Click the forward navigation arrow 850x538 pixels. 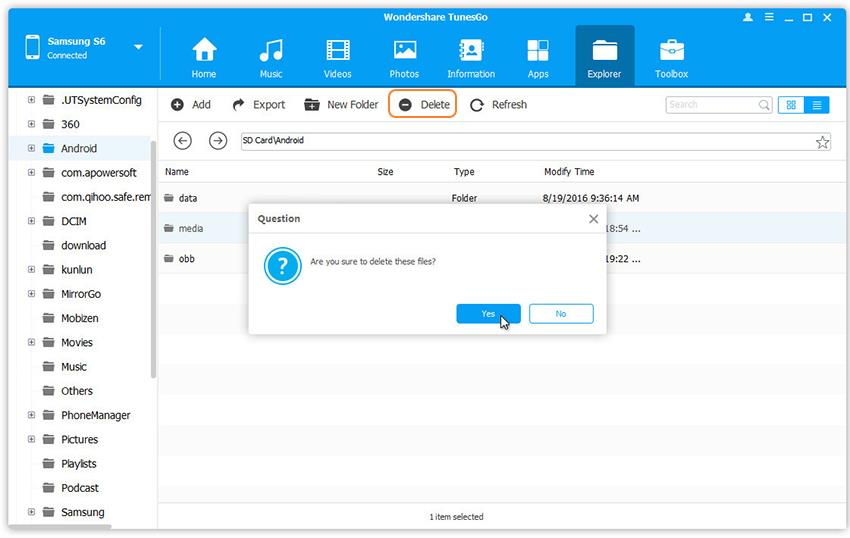[x=217, y=141]
